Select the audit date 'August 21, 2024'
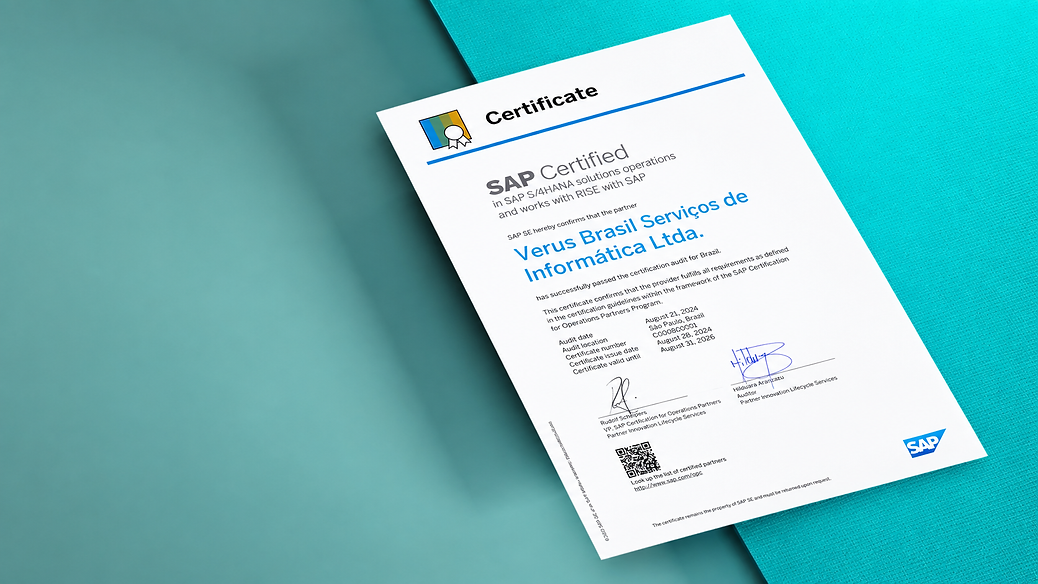The height and width of the screenshot is (584, 1038). 671,315
